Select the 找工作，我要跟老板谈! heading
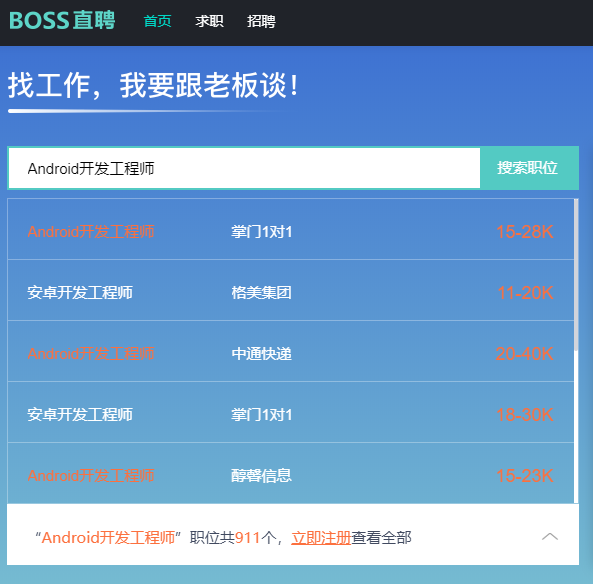This screenshot has width=593, height=584. 154,85
